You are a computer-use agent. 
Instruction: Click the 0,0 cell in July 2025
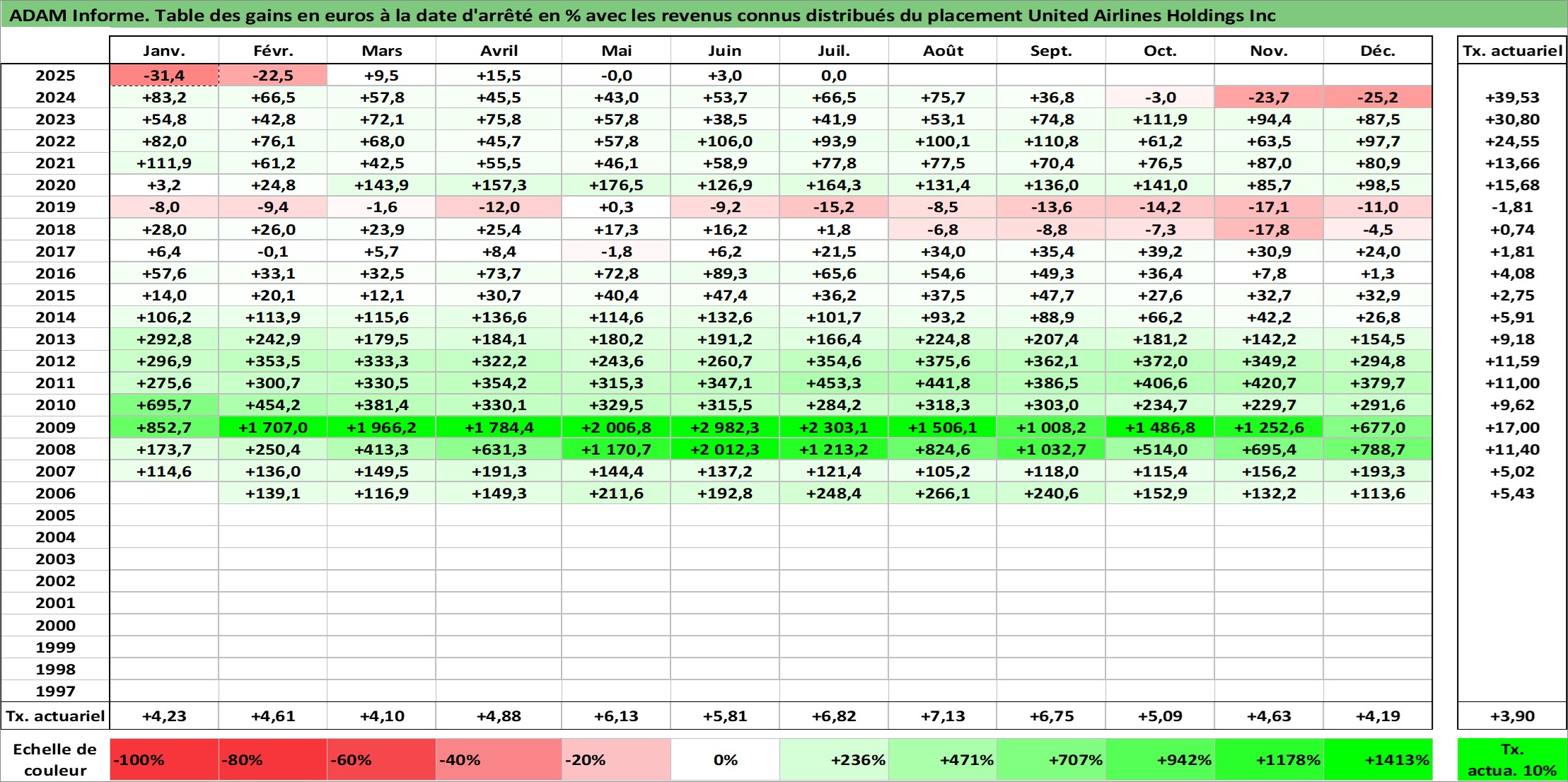point(834,75)
